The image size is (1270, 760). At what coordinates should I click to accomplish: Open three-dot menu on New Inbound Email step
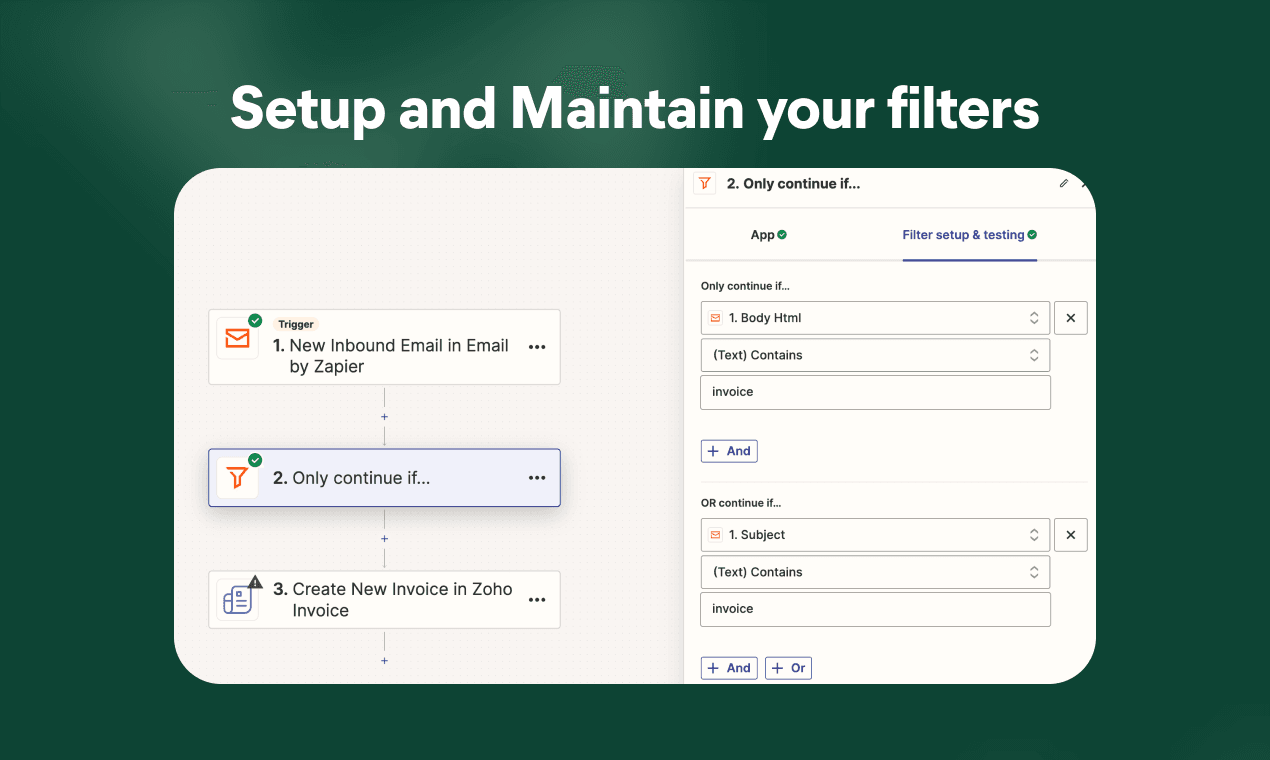click(x=537, y=347)
